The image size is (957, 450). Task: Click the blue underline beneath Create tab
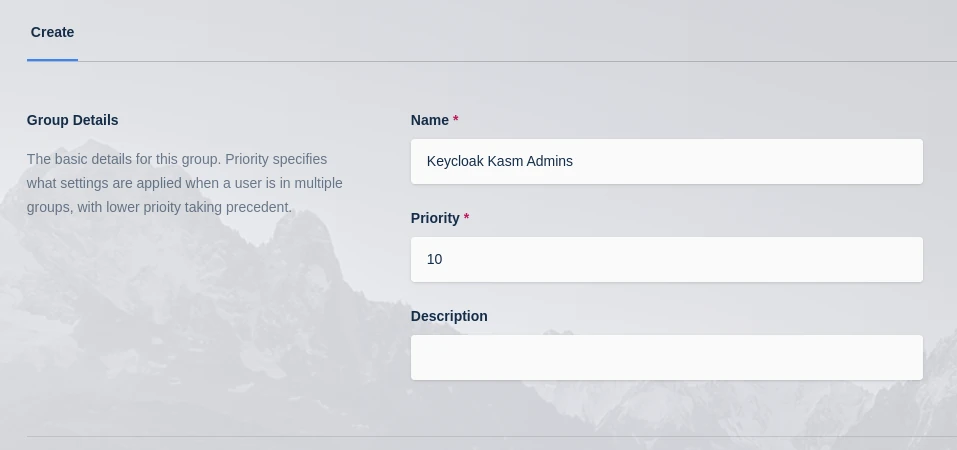(52, 60)
